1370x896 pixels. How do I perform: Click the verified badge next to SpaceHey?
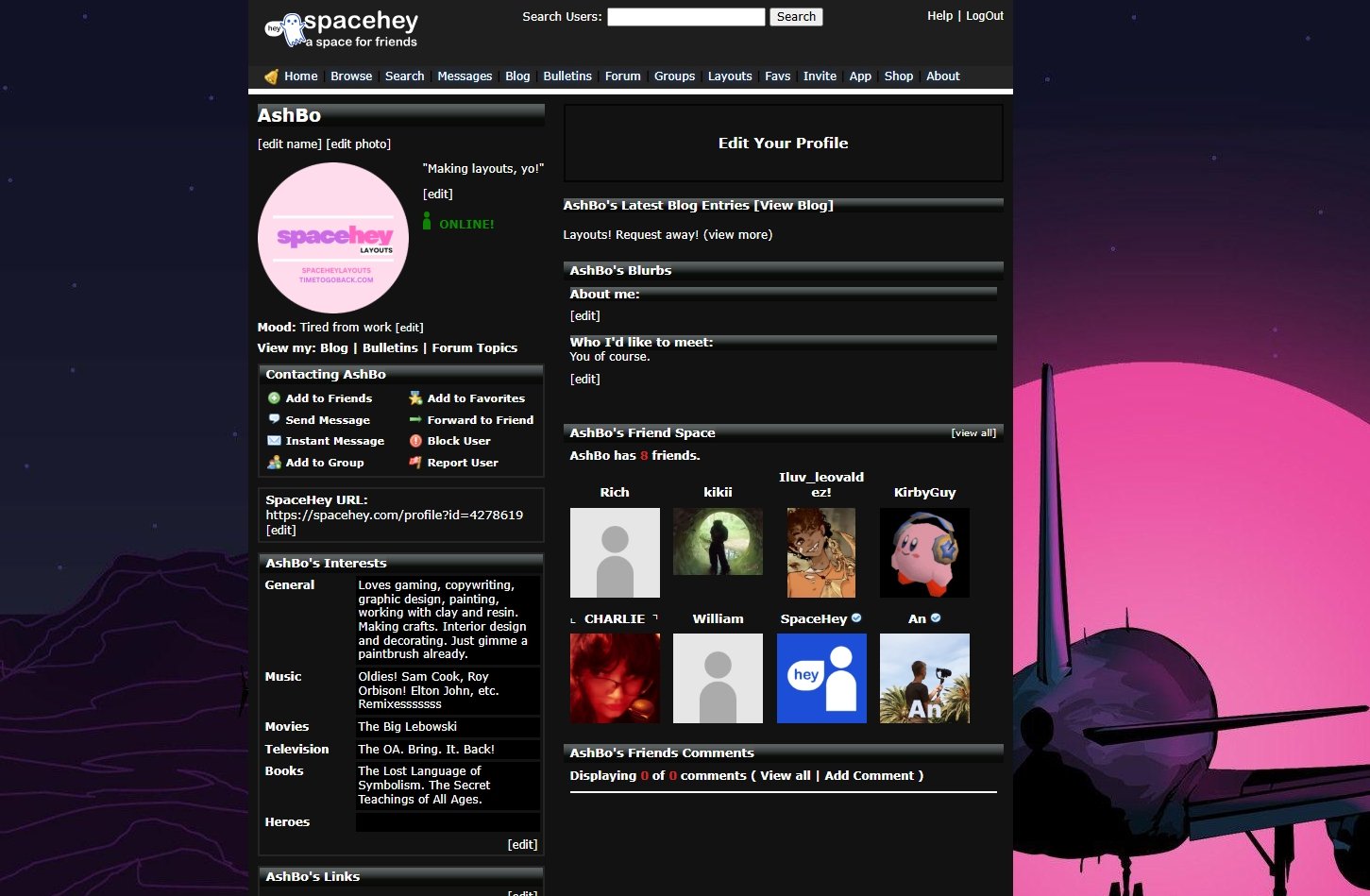click(855, 617)
